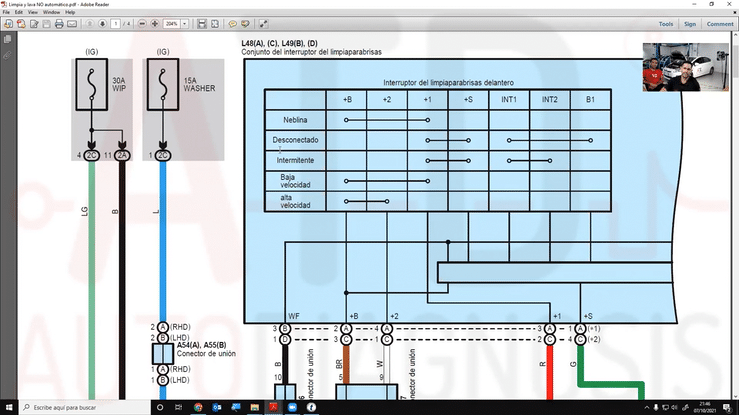
Task: Click the 'INT1' column header
Action: pos(509,99)
